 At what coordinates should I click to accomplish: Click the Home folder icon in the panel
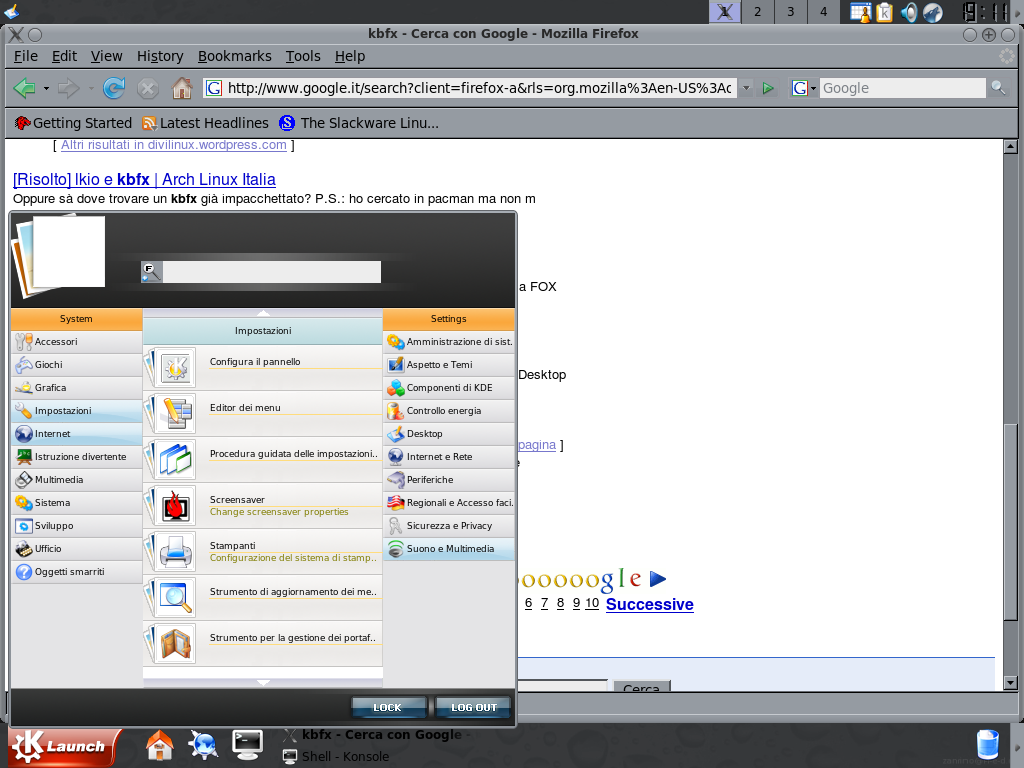tap(159, 745)
